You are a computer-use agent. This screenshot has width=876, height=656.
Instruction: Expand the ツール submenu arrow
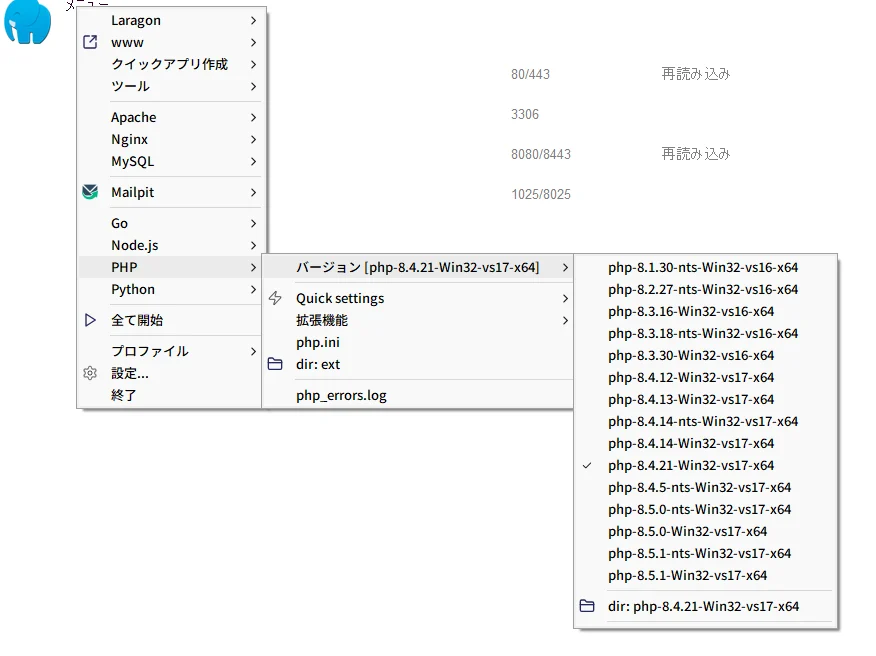pos(254,86)
